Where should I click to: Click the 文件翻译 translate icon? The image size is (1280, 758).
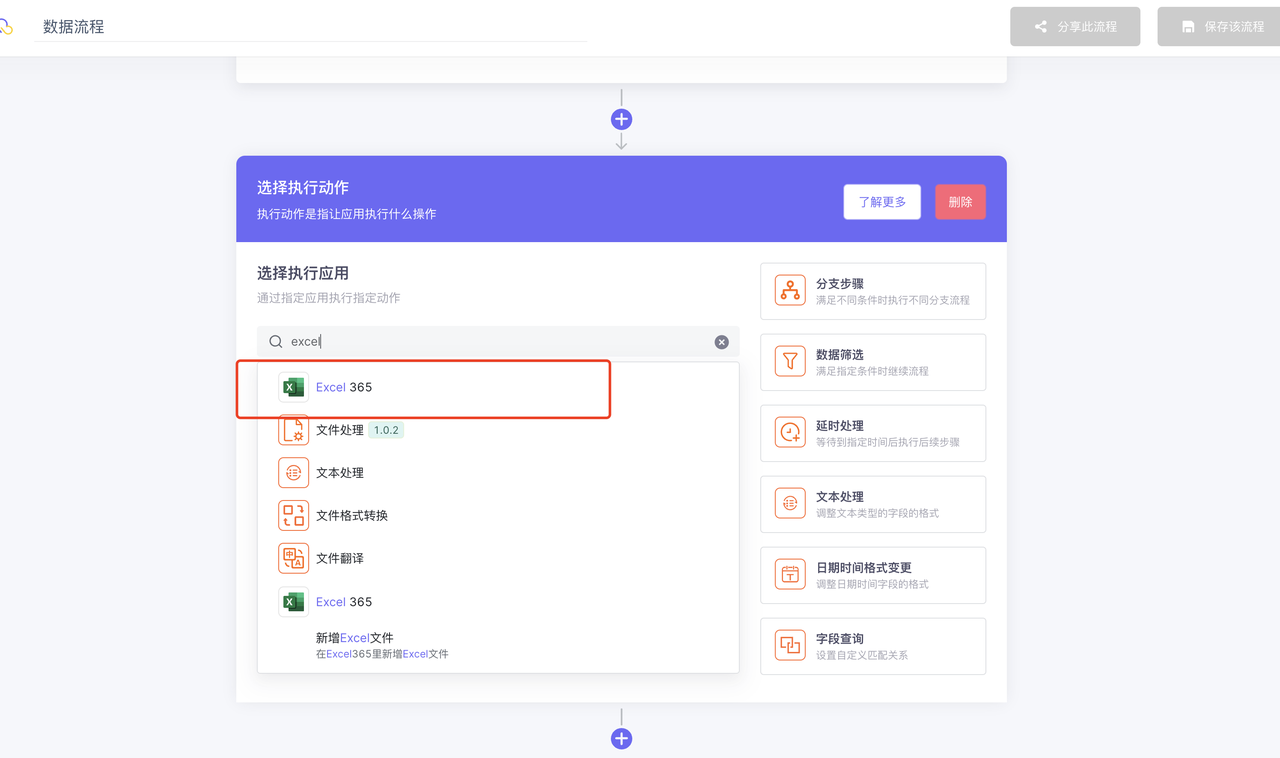tap(293, 559)
